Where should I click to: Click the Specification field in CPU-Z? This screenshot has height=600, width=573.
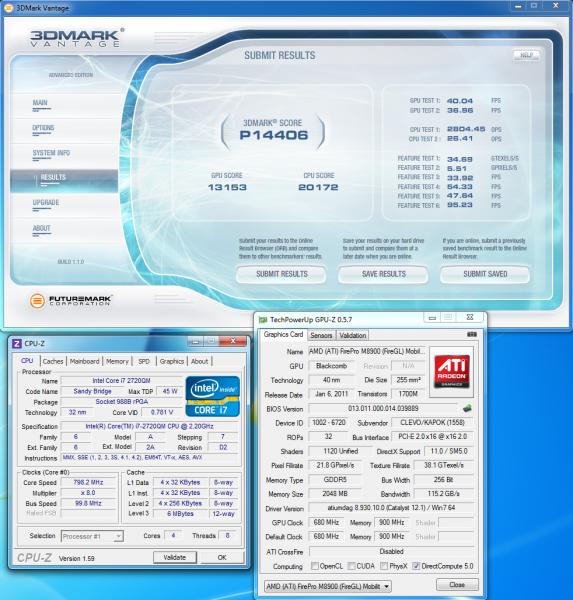[149, 426]
